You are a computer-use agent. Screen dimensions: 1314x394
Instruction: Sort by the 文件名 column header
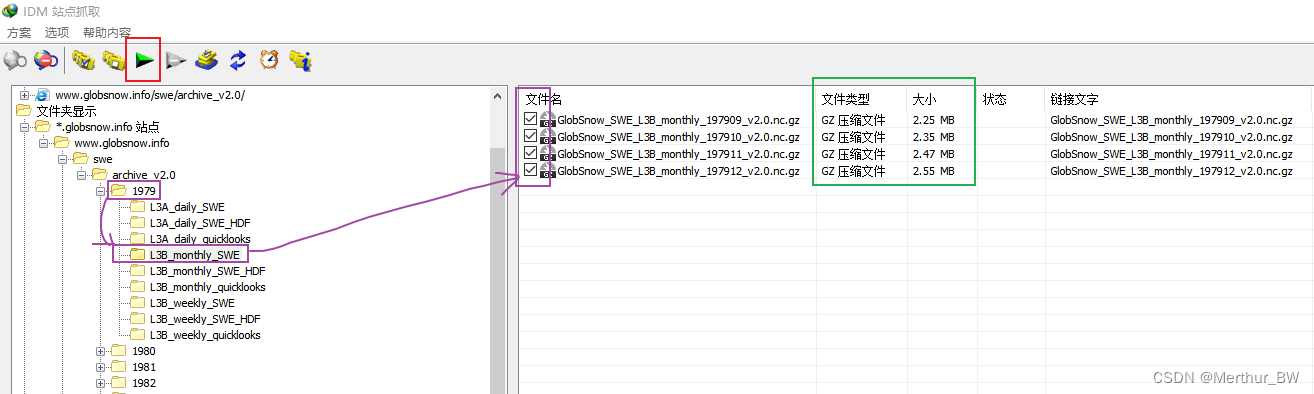(x=668, y=100)
